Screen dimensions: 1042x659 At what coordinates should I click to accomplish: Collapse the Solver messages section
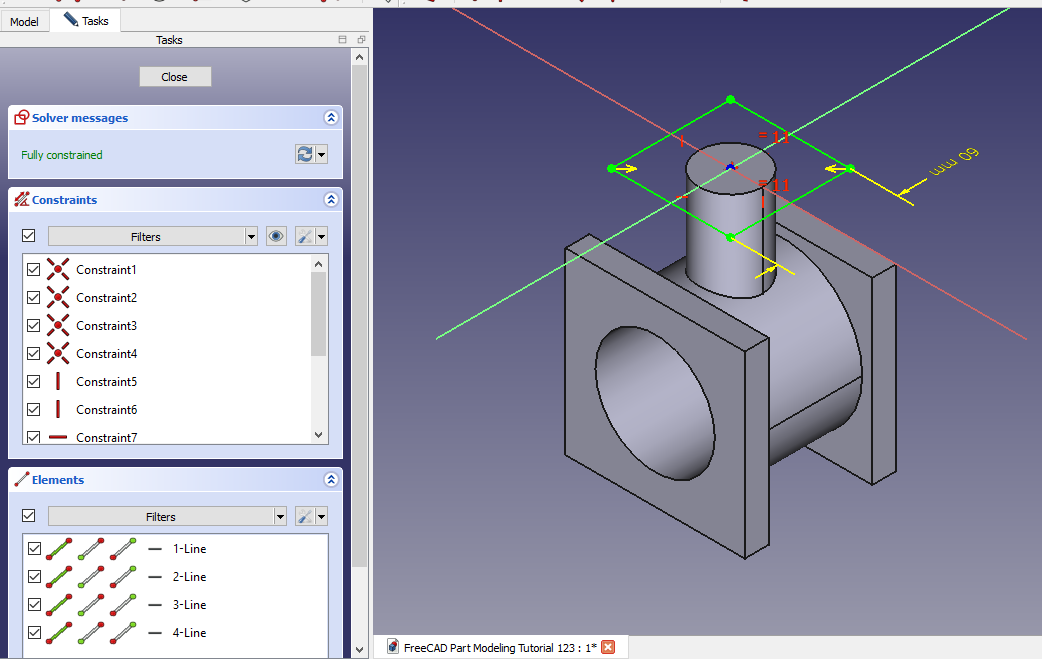(x=331, y=118)
